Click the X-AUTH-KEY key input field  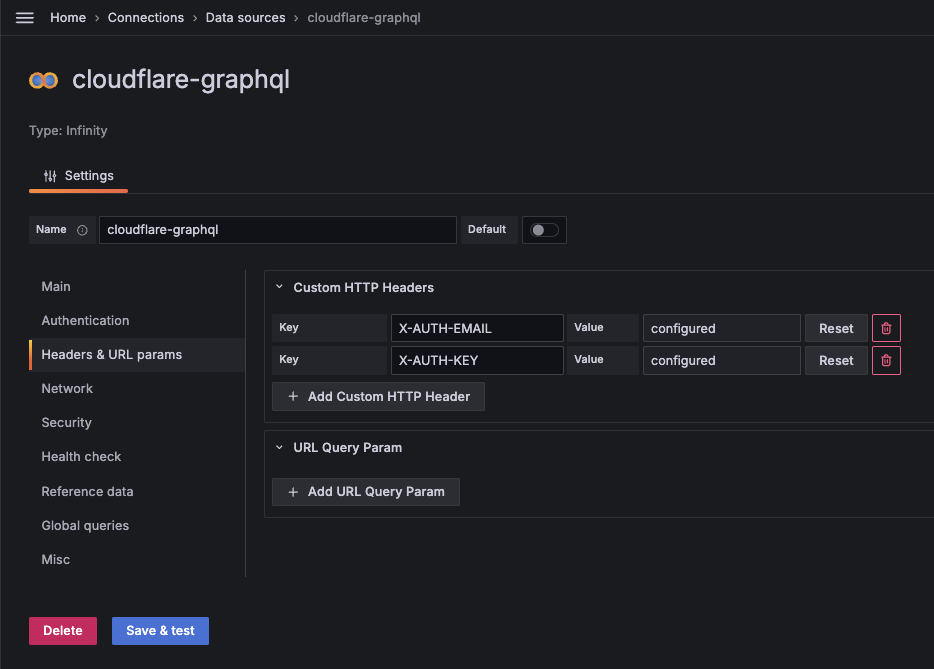[477, 360]
